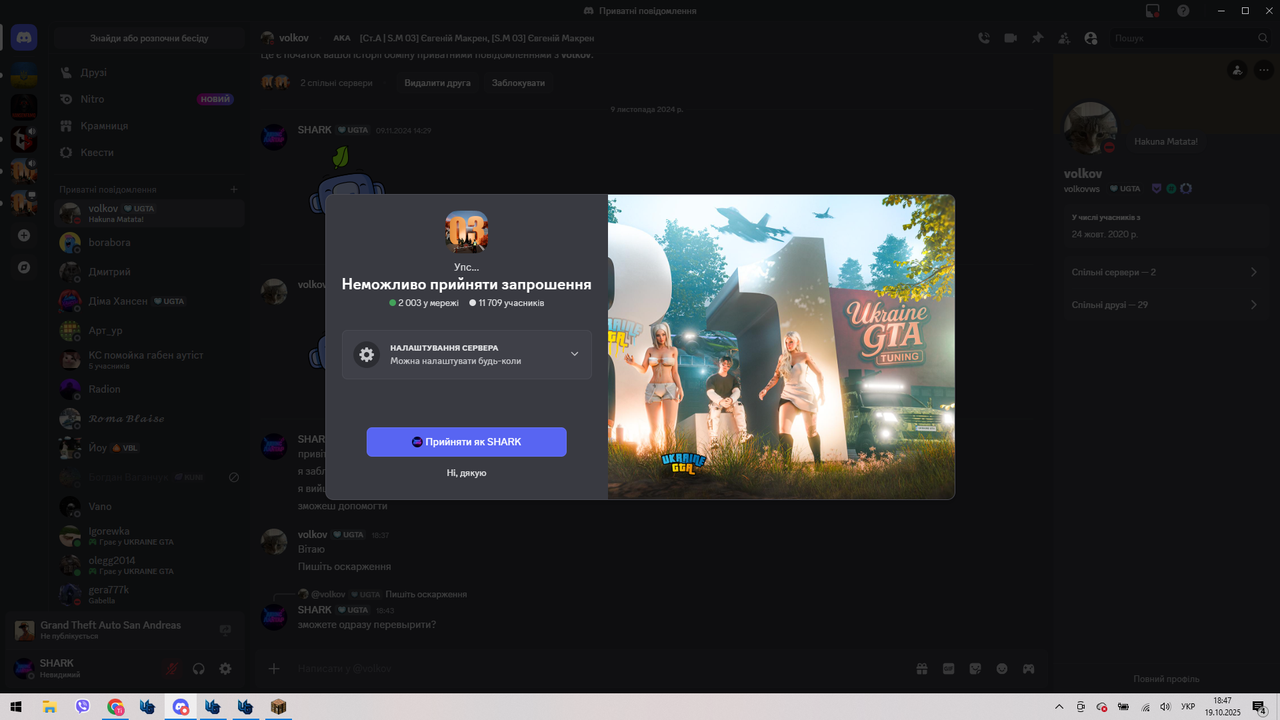The image size is (1280, 720).
Task: Switch the УКР keyboard language indicator
Action: (1188, 707)
